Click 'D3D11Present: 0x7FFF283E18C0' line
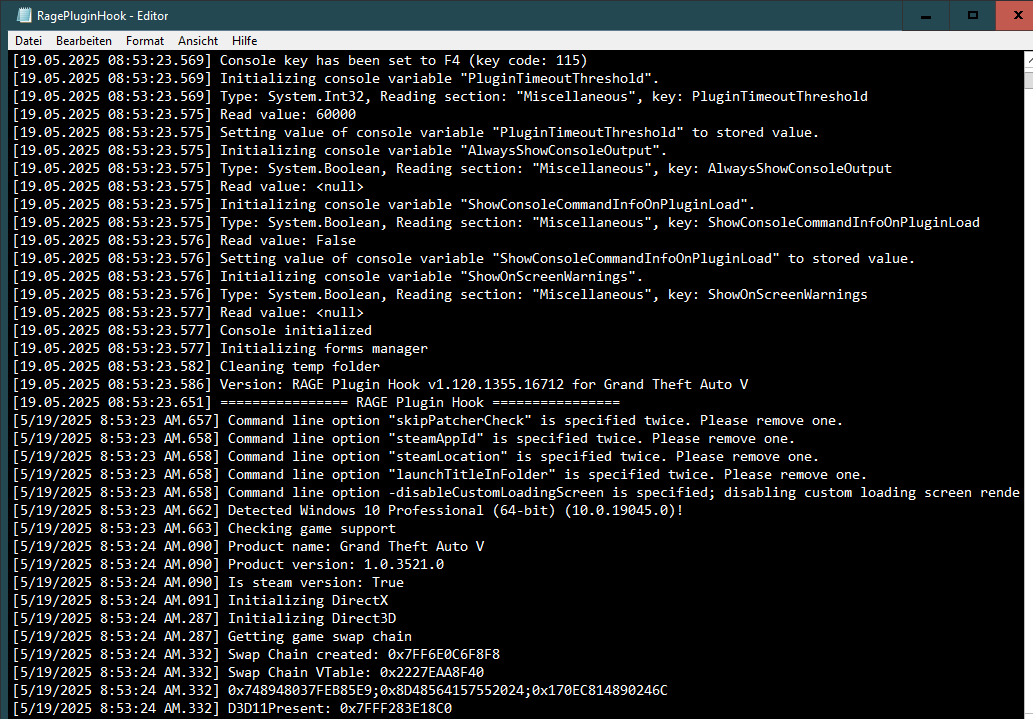 [x=233, y=709]
